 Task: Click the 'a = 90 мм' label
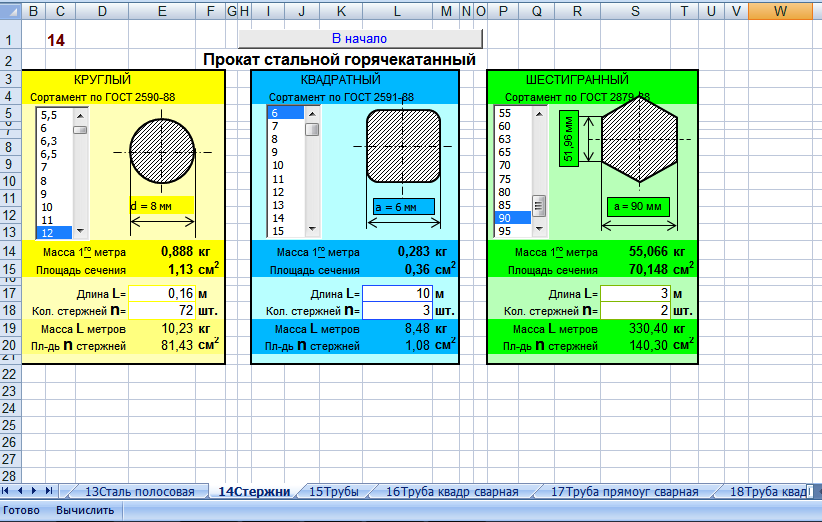click(638, 206)
